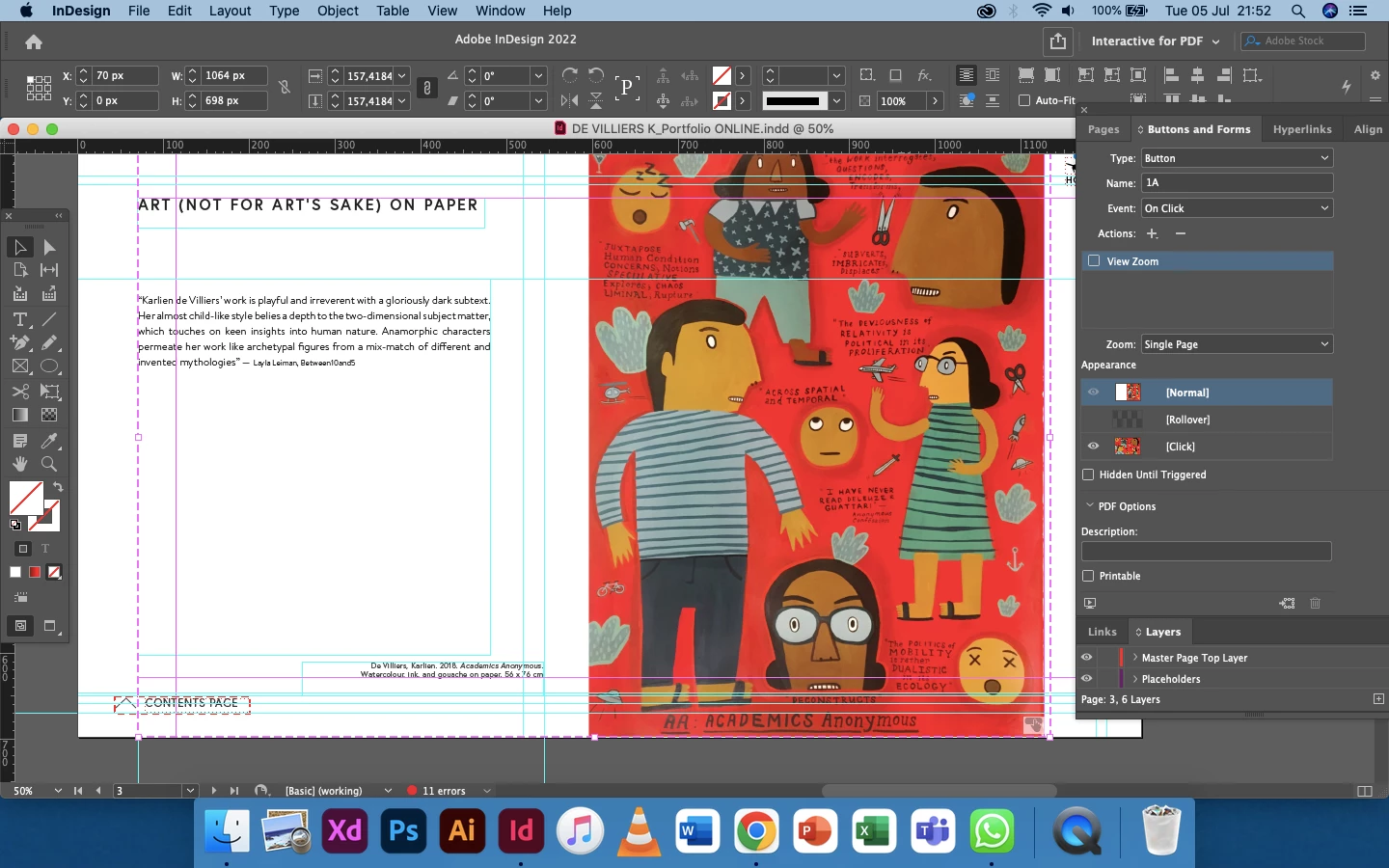
Task: Open Interactive for PDF workspace dropdown
Action: pos(1156,41)
